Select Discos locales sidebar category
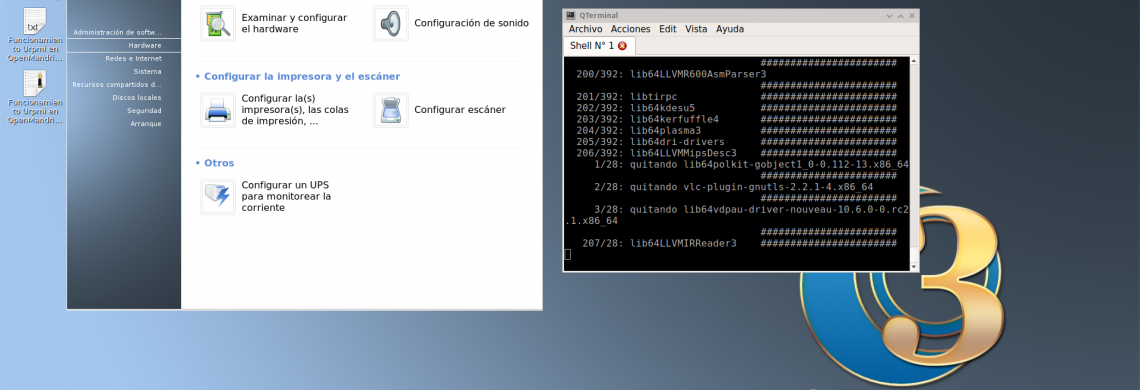The image size is (1140, 390). [x=137, y=98]
